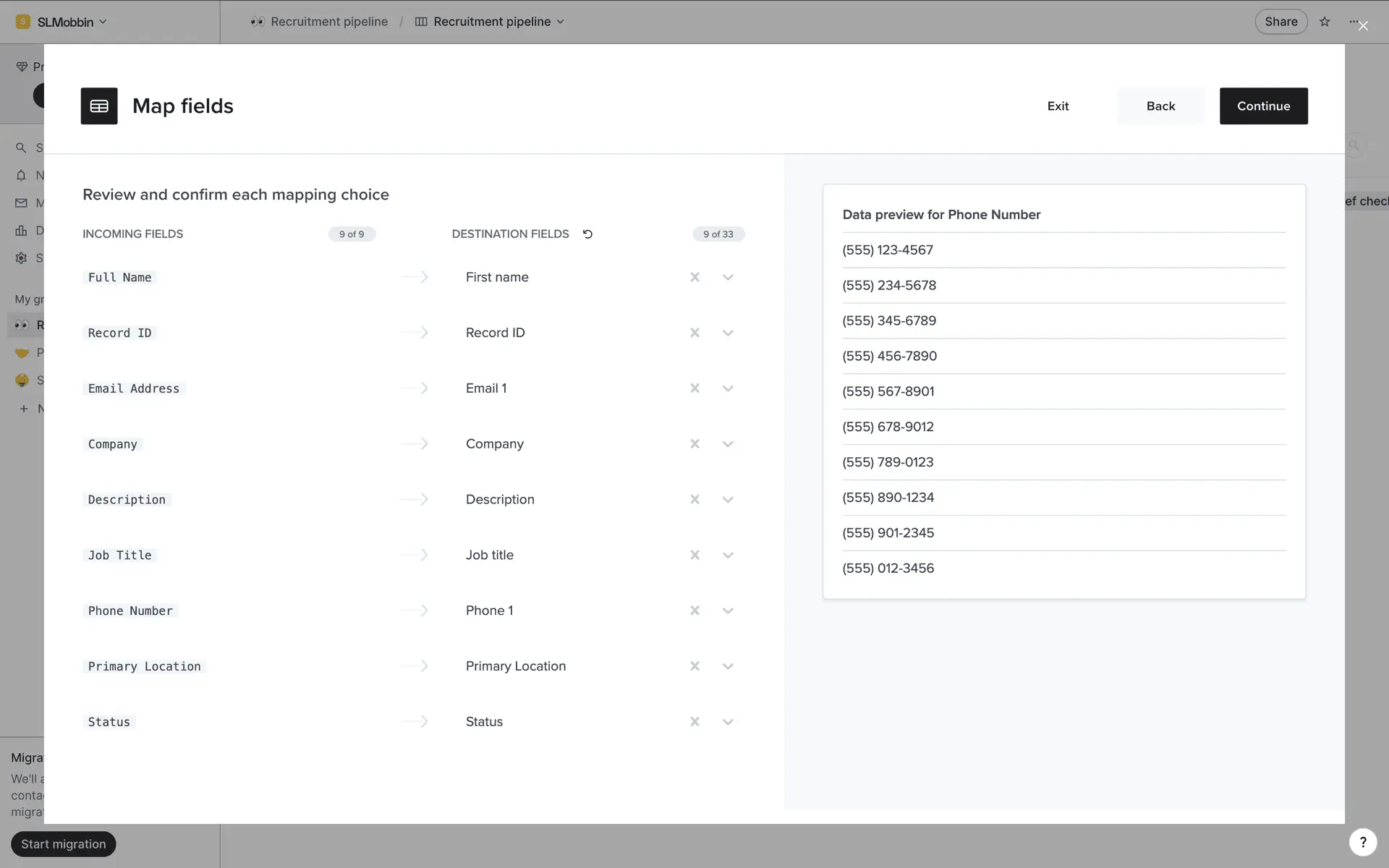Remove the First name mapping

point(694,277)
